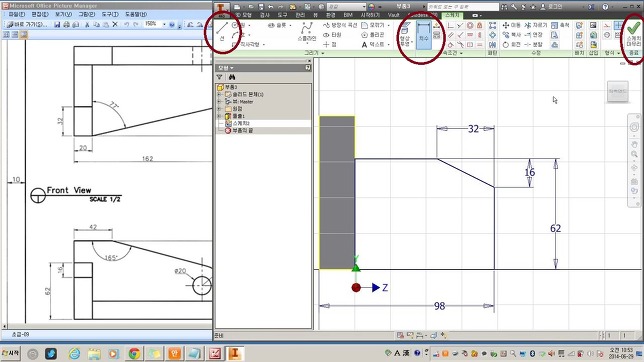Viewport: 644px width, 362px height.
Task: Select the Ellipse (타원) tool
Action: point(332,35)
